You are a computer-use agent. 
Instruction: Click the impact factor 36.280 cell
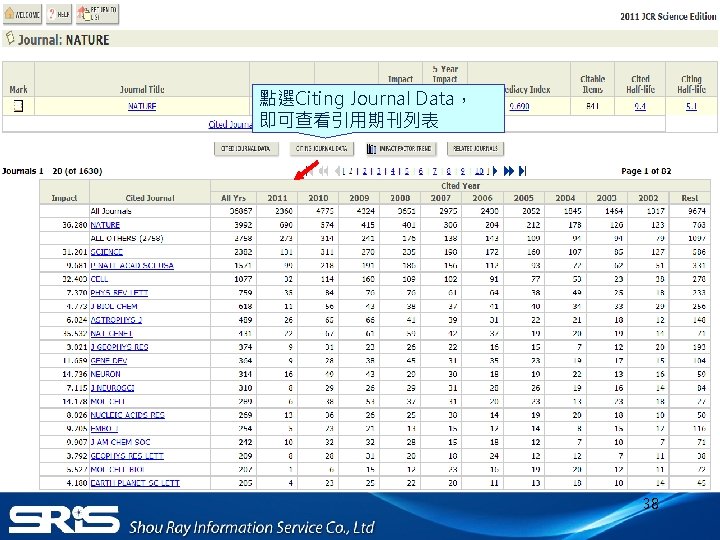click(x=74, y=225)
